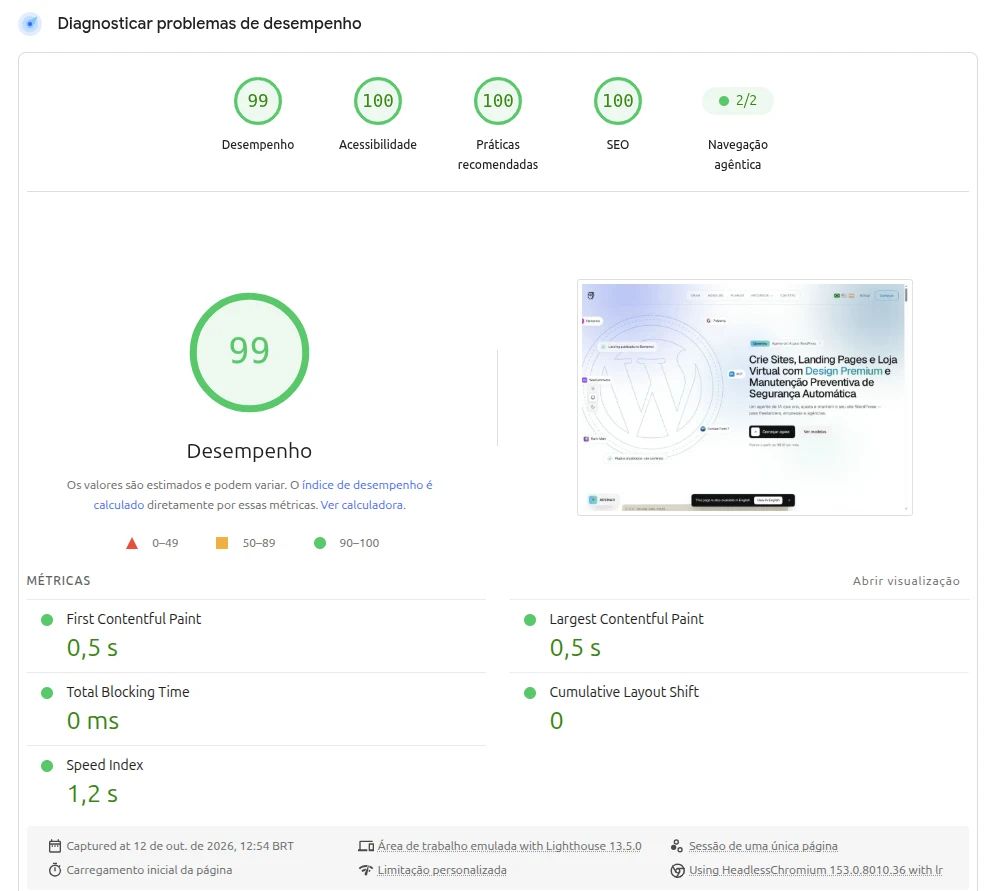Viewport: 993px width, 891px height.
Task: Click the Total Blocking Time 0 ms value
Action: click(x=92, y=721)
